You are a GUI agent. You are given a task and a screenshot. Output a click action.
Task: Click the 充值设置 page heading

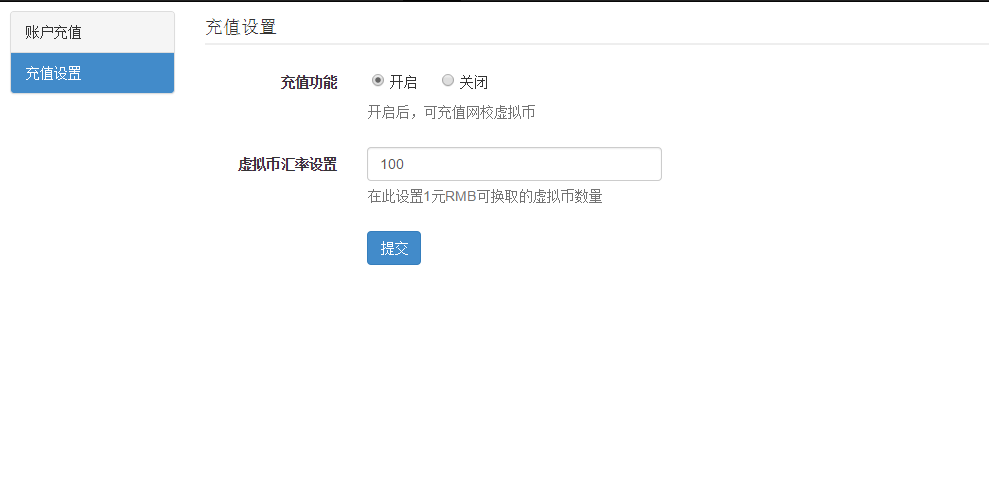(x=241, y=28)
